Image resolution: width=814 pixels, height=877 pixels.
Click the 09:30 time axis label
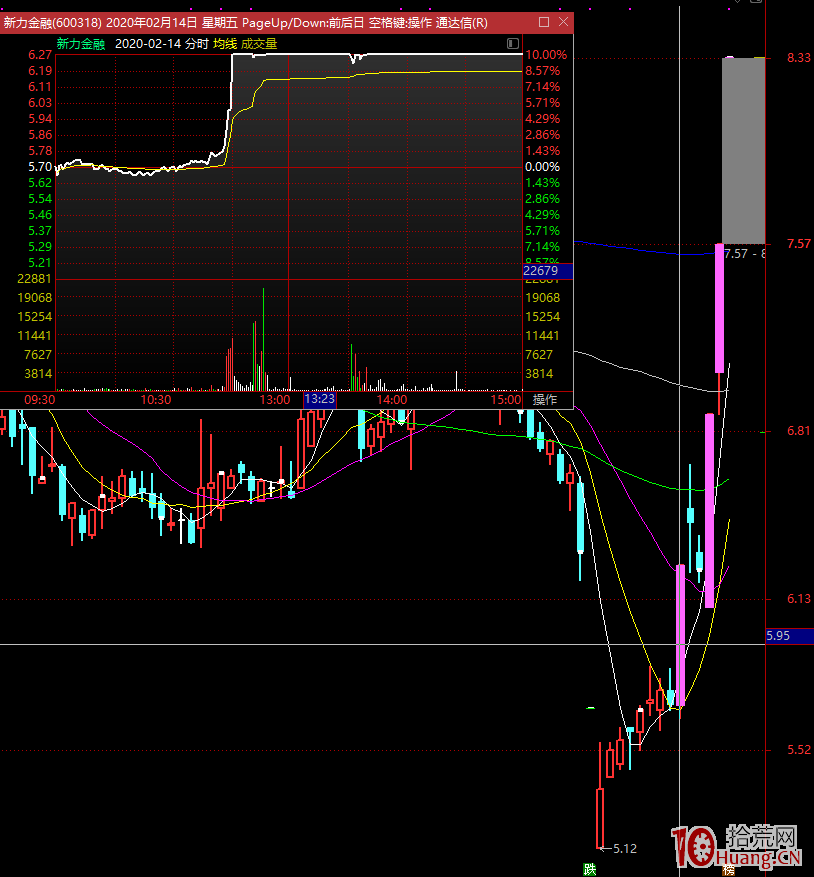(x=40, y=399)
